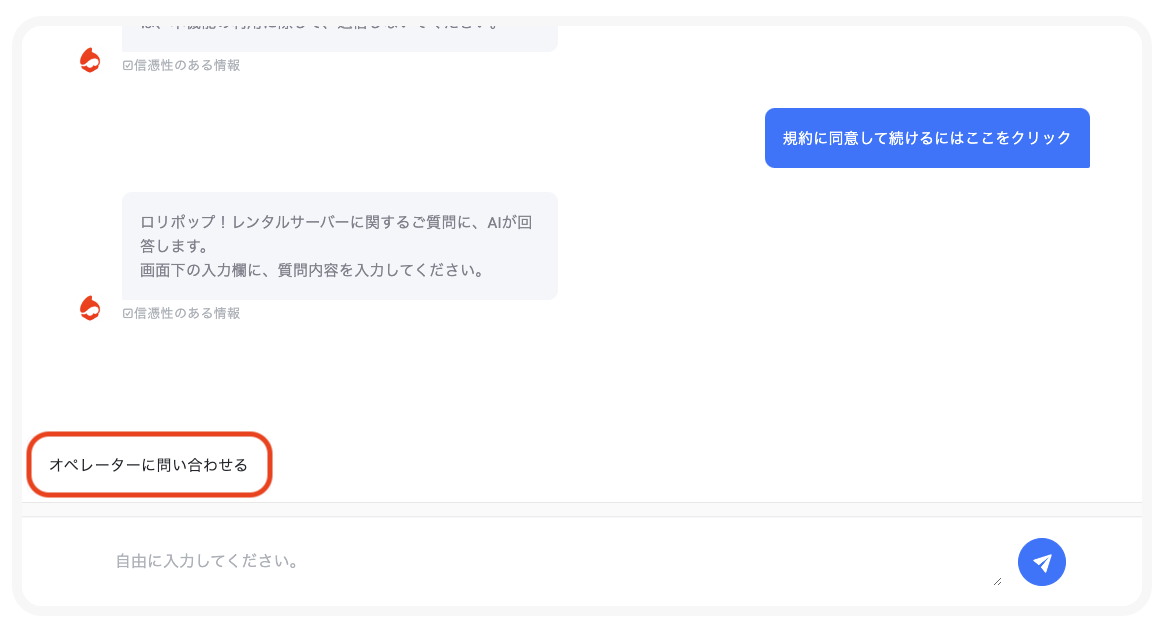The image size is (1158, 621).
Task: Click the bot avatar beside the ロリポップ message
Action: pos(90,308)
